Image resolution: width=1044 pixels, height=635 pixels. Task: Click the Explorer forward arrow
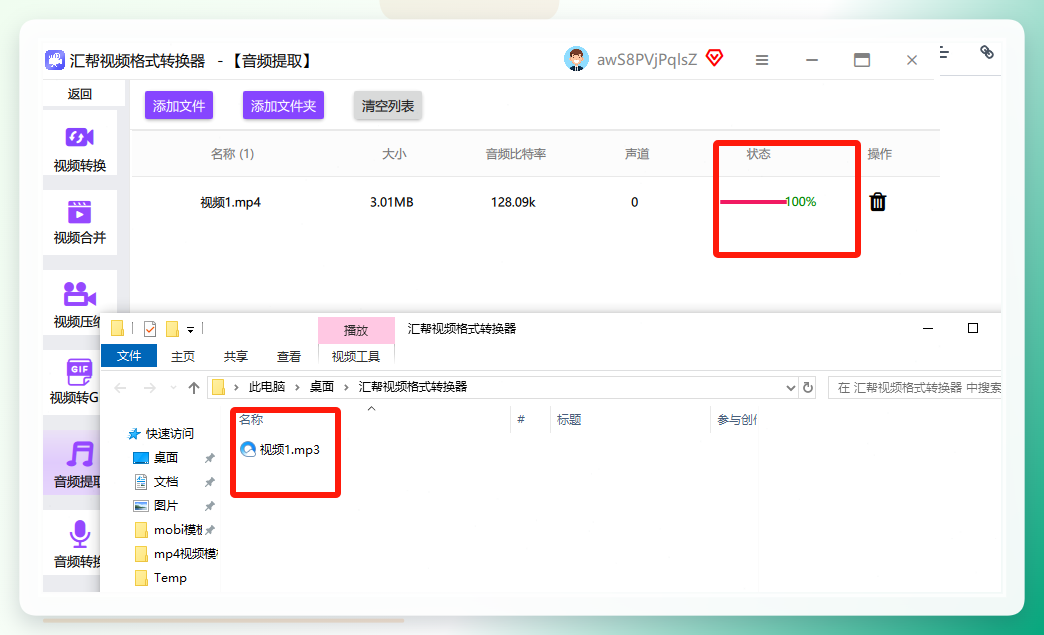(150, 387)
